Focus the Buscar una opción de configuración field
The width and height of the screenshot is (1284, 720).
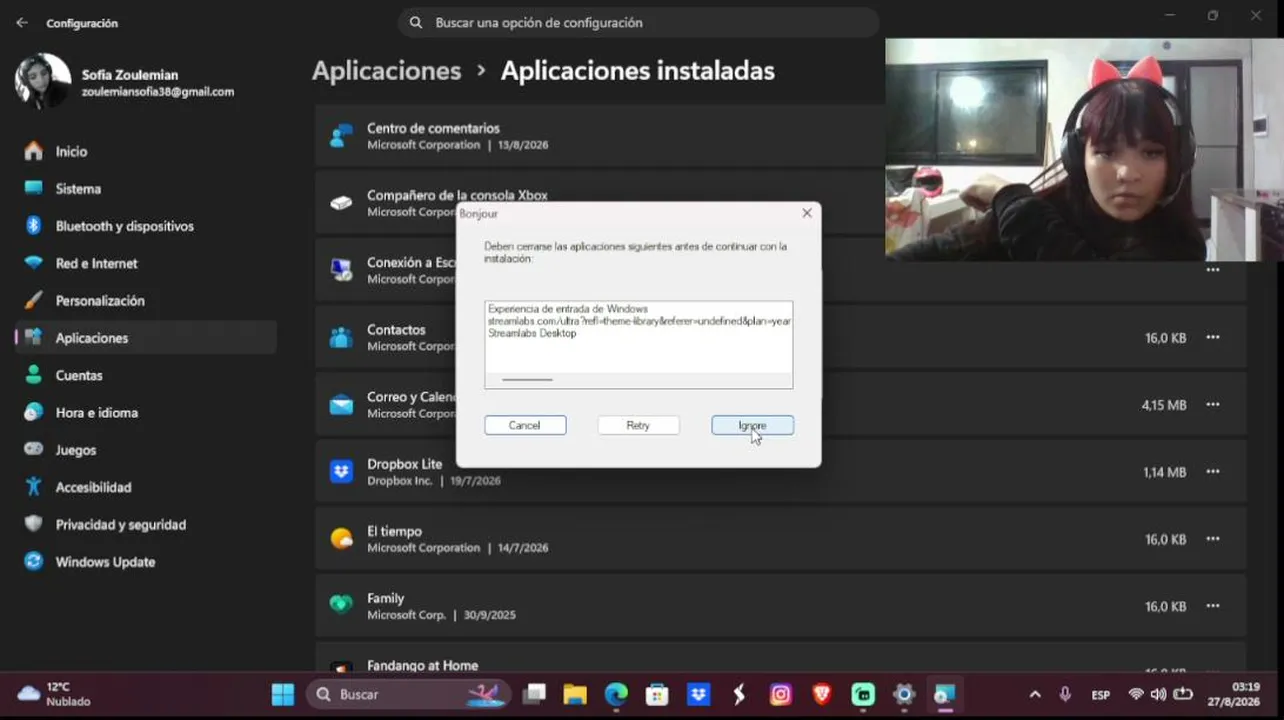point(638,22)
